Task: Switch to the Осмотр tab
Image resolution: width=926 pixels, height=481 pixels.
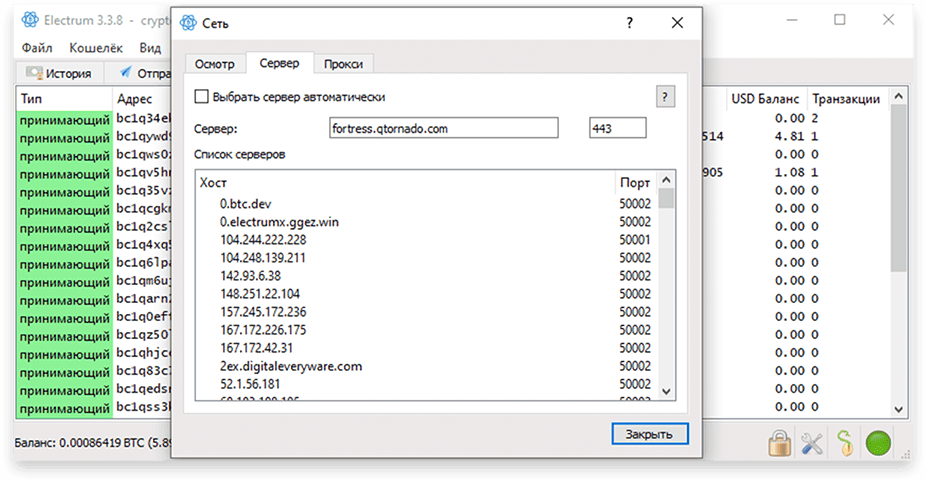Action: 215,64
